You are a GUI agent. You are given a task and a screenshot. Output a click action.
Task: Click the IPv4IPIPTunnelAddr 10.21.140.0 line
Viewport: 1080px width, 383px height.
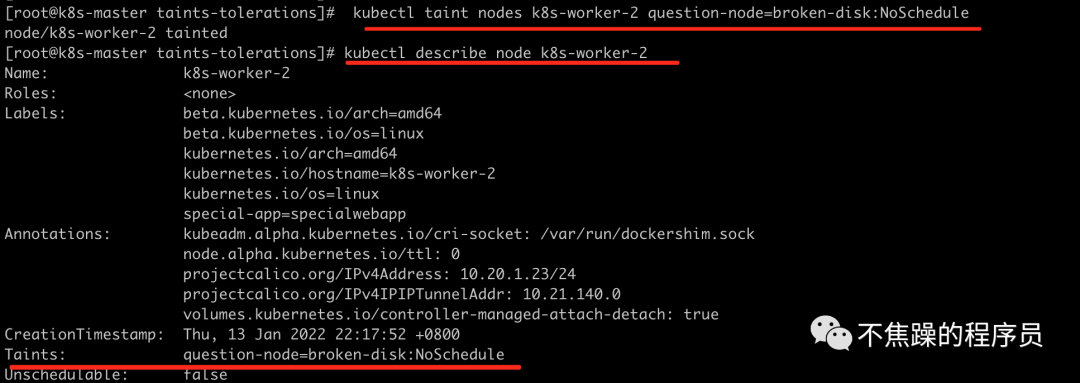point(402,294)
